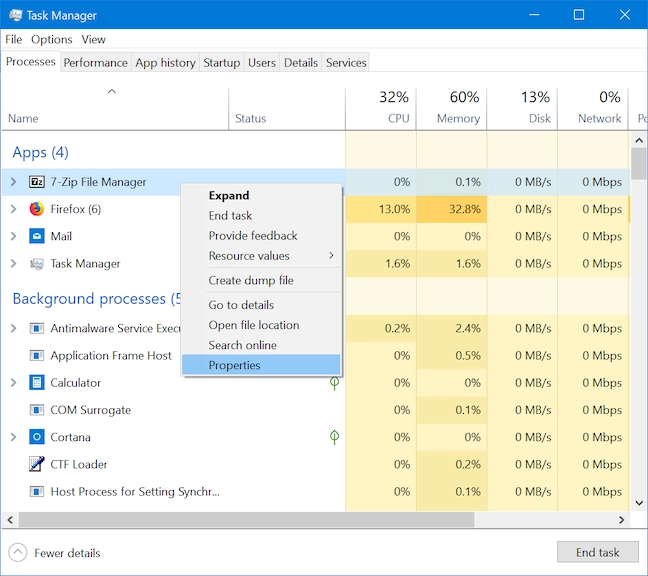Image resolution: width=648 pixels, height=576 pixels.
Task: Click the COM Surrogate icon
Action: (x=37, y=410)
